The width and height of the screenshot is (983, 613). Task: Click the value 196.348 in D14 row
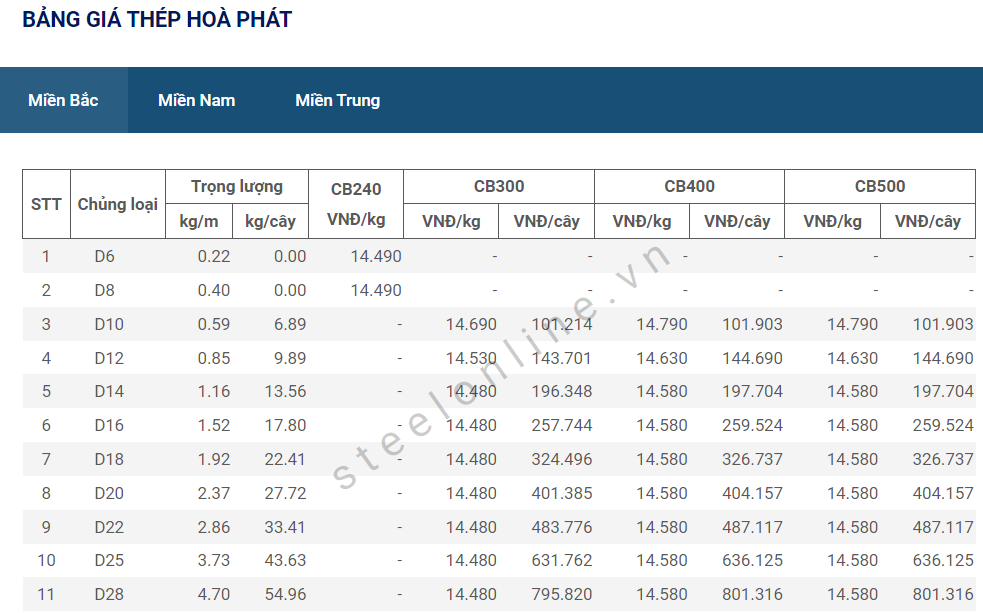click(562, 392)
